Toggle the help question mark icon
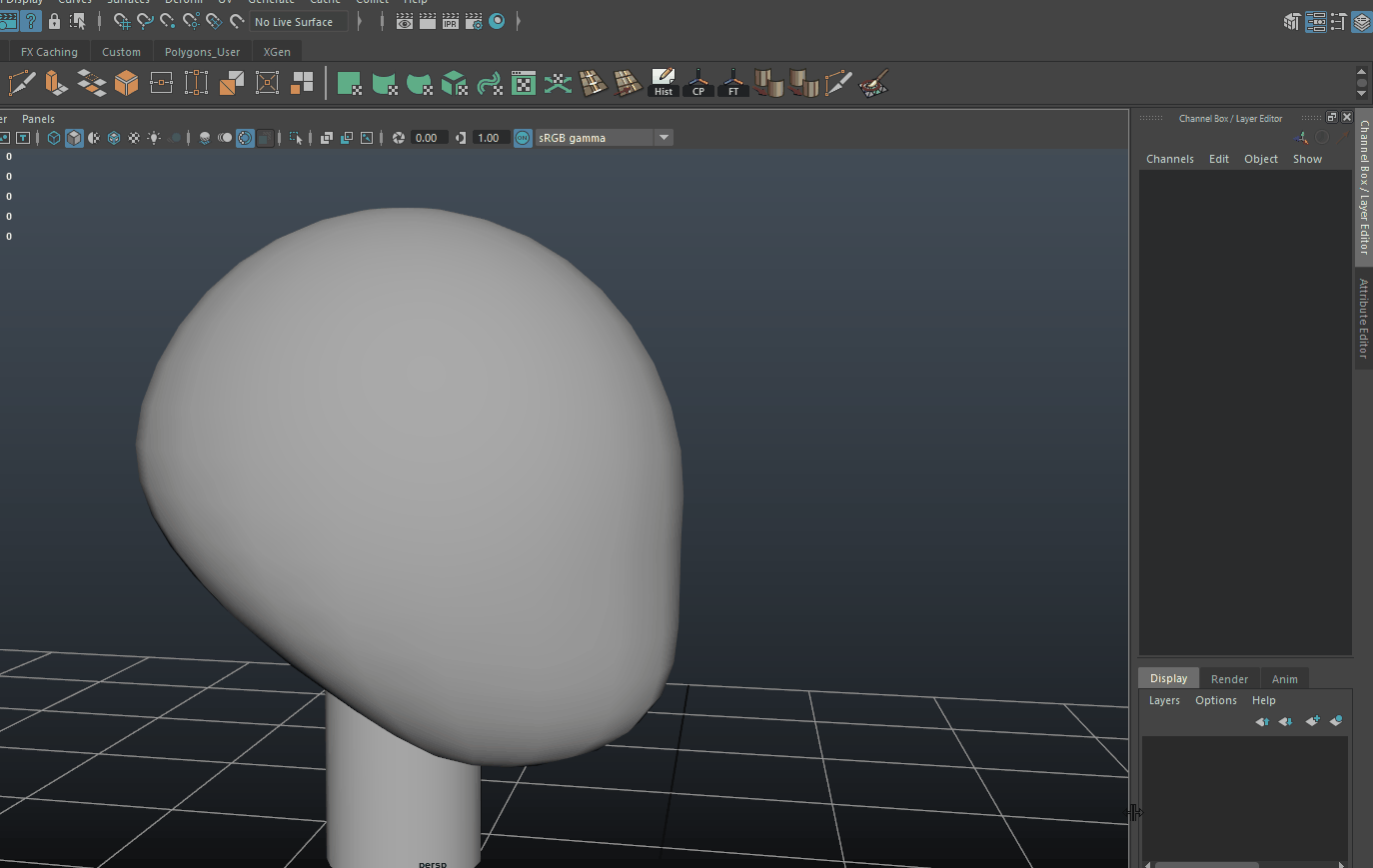This screenshot has height=868, width=1373. 31,21
